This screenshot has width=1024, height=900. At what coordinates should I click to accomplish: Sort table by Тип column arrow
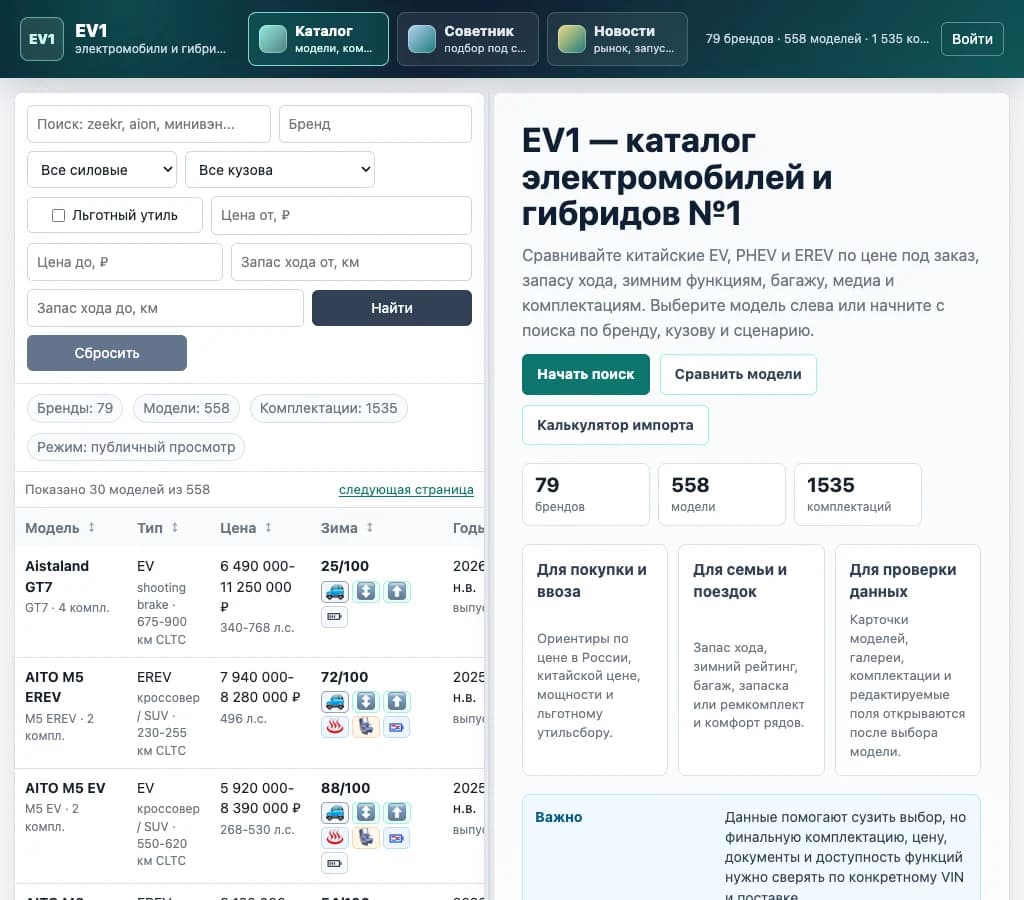point(175,527)
